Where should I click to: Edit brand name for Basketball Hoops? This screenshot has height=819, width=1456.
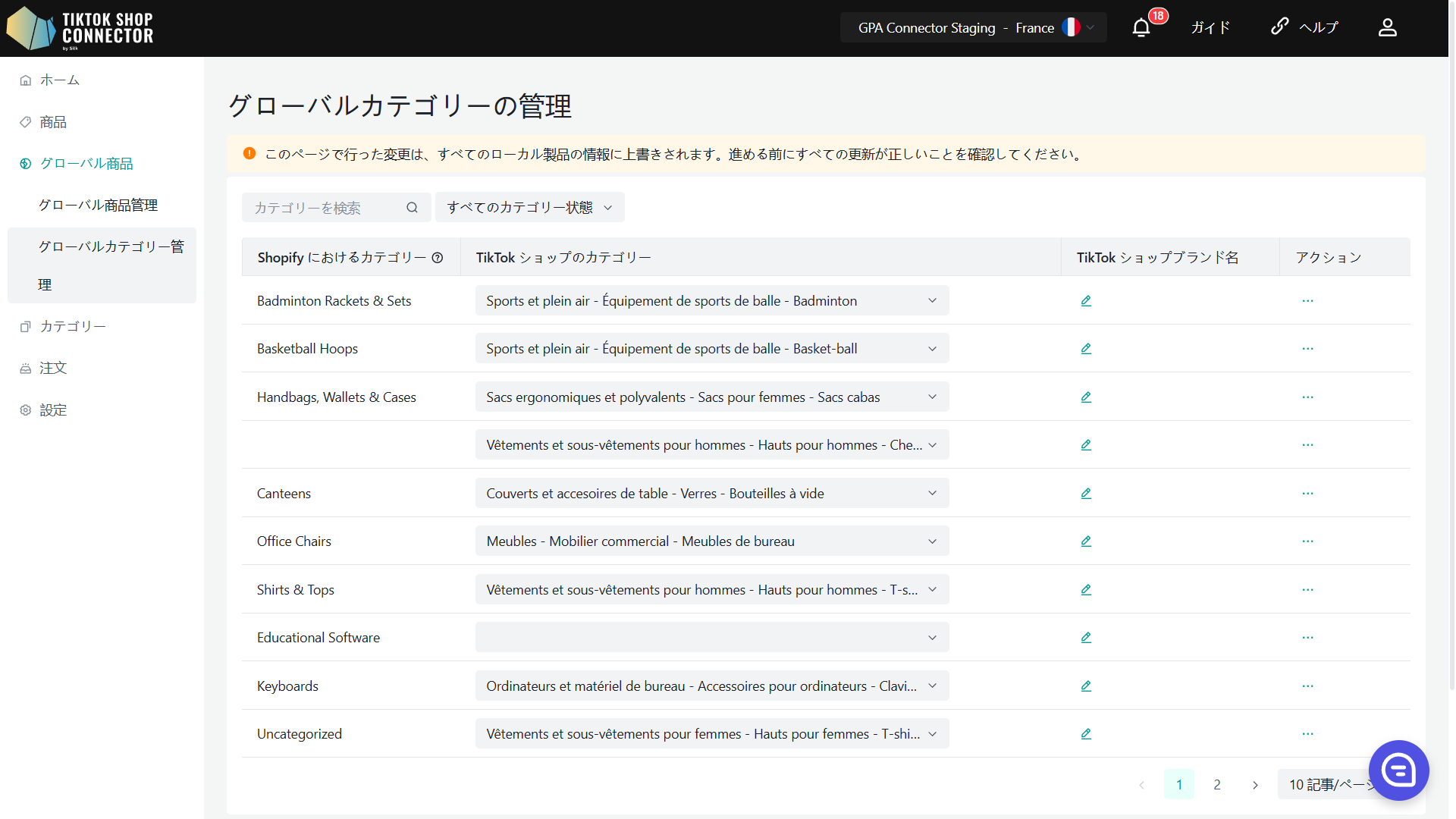tap(1086, 349)
